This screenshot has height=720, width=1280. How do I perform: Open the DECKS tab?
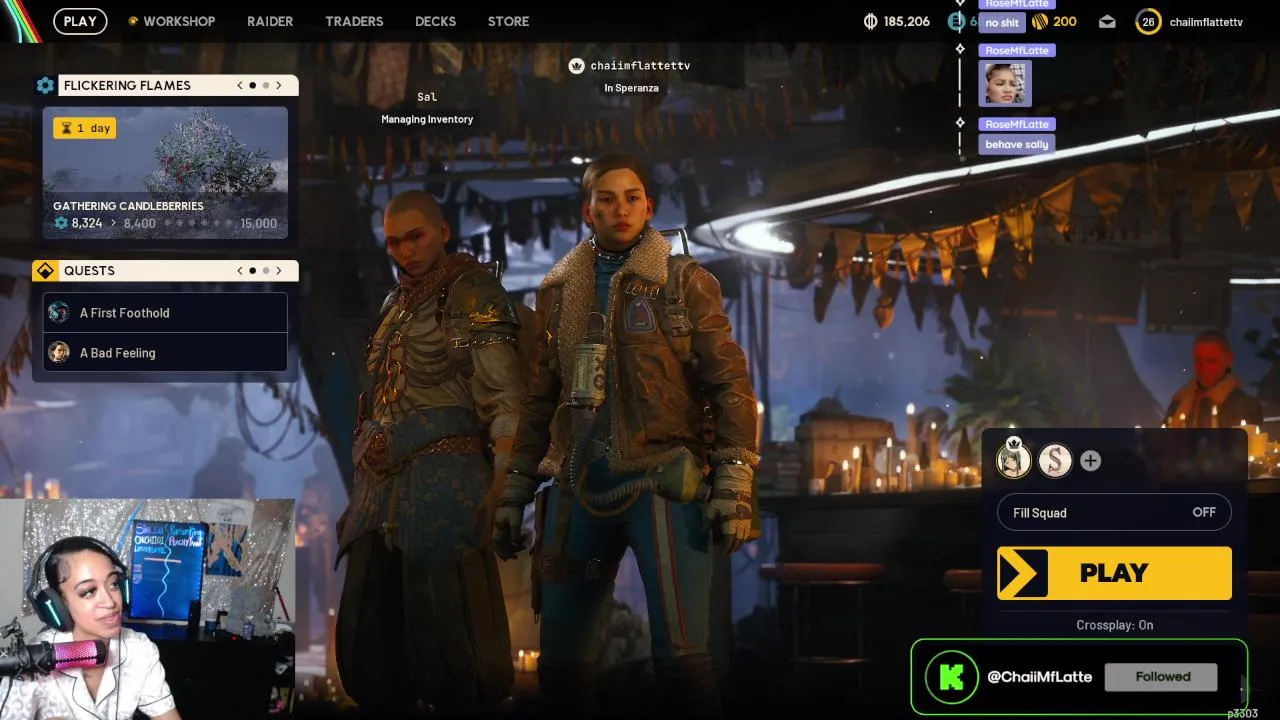coord(435,21)
